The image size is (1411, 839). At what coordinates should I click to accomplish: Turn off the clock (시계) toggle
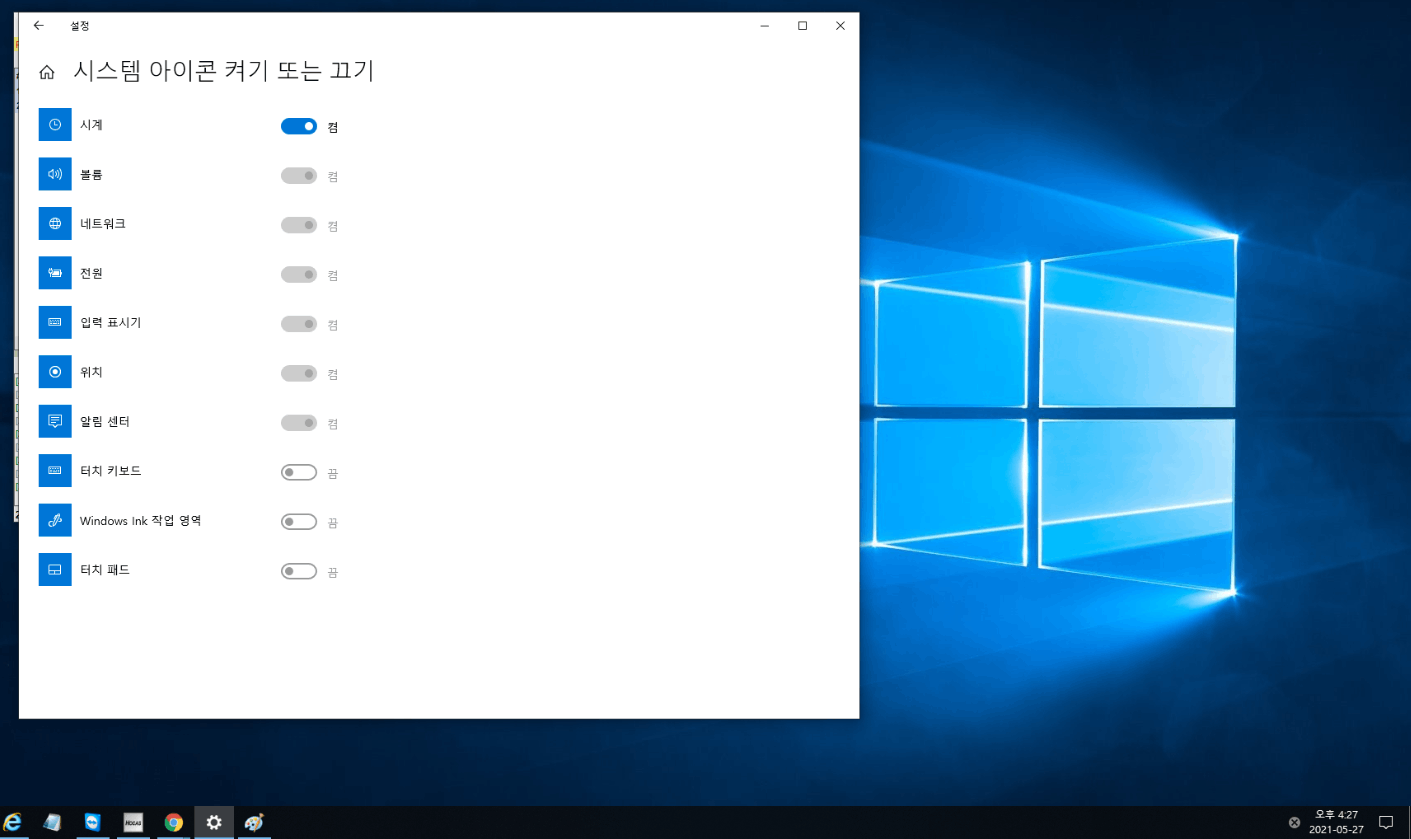coord(299,126)
